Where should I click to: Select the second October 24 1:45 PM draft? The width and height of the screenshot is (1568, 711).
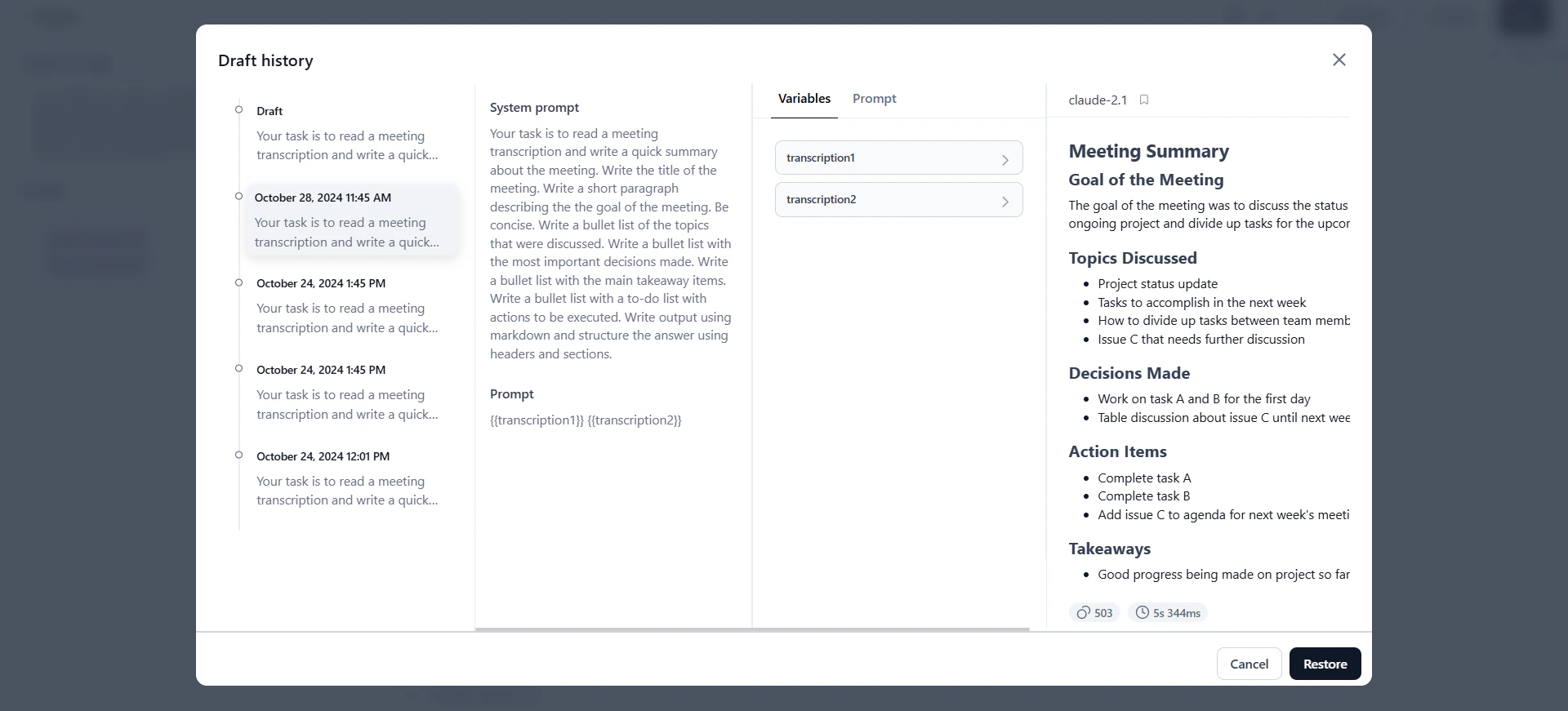[347, 393]
